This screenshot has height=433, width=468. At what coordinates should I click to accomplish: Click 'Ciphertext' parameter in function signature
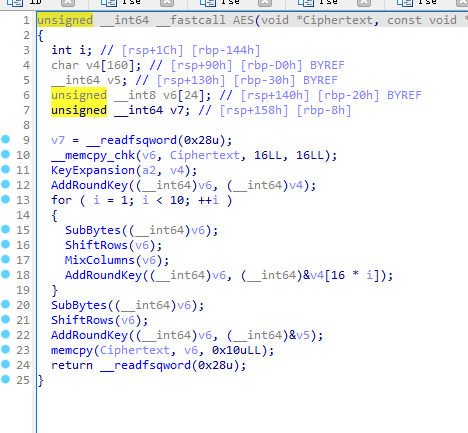[x=338, y=20]
